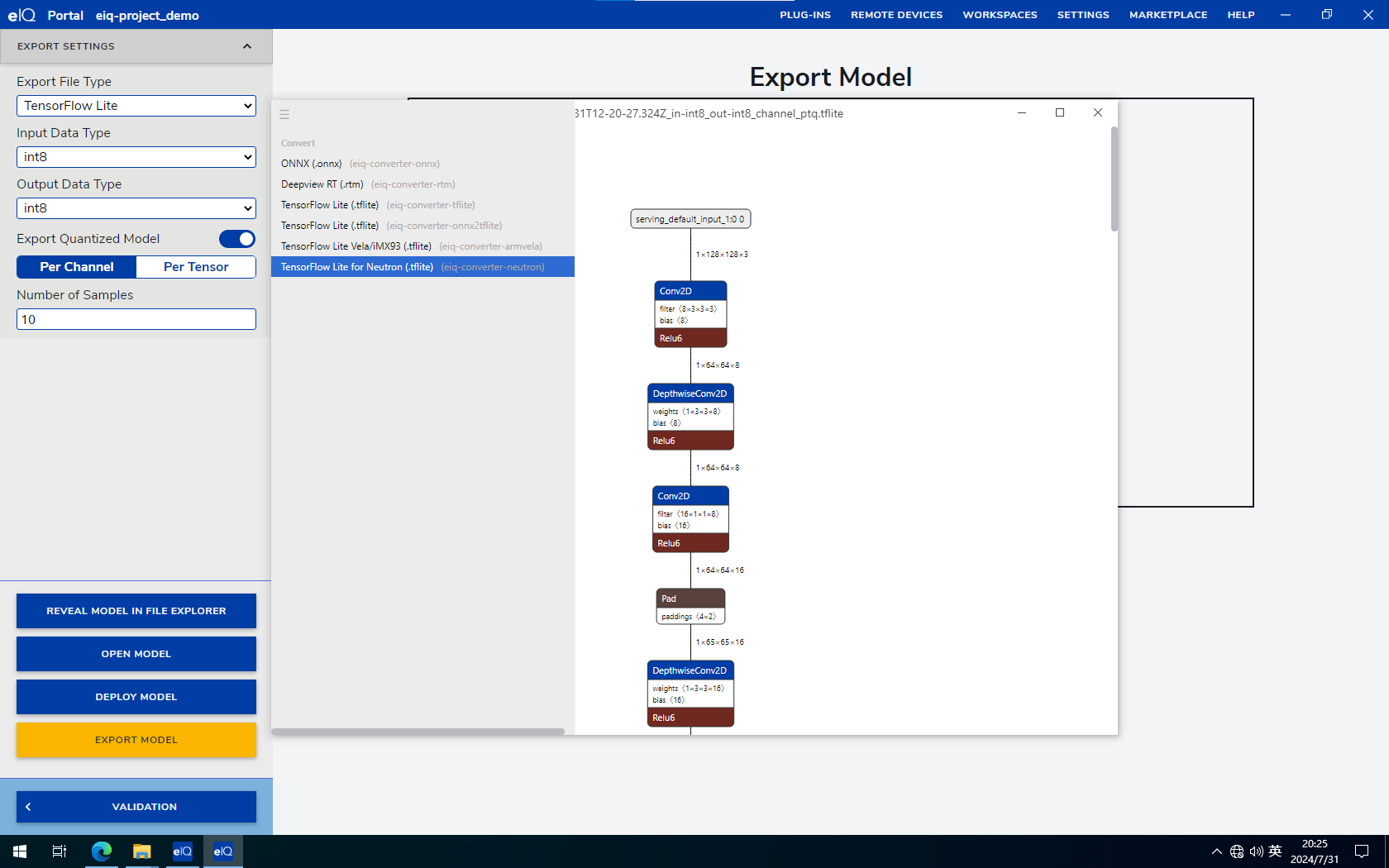Open REMOTE DEVICES menu
This screenshot has height=868, width=1389.
[896, 15]
